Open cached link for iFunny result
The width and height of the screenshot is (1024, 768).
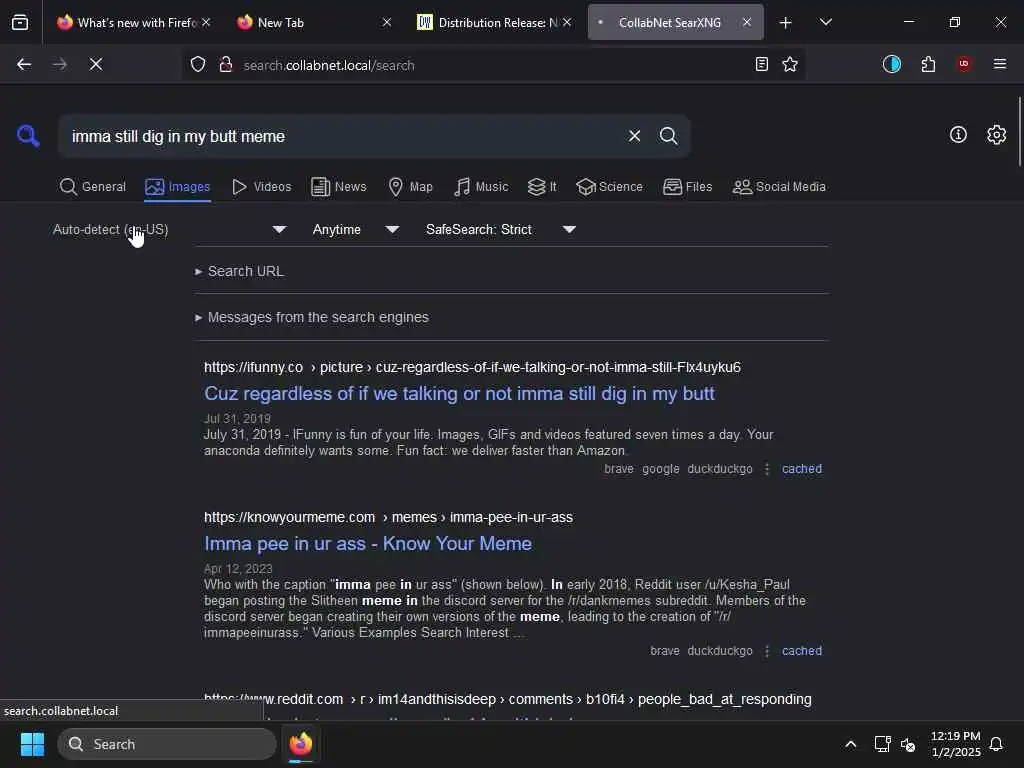(802, 469)
